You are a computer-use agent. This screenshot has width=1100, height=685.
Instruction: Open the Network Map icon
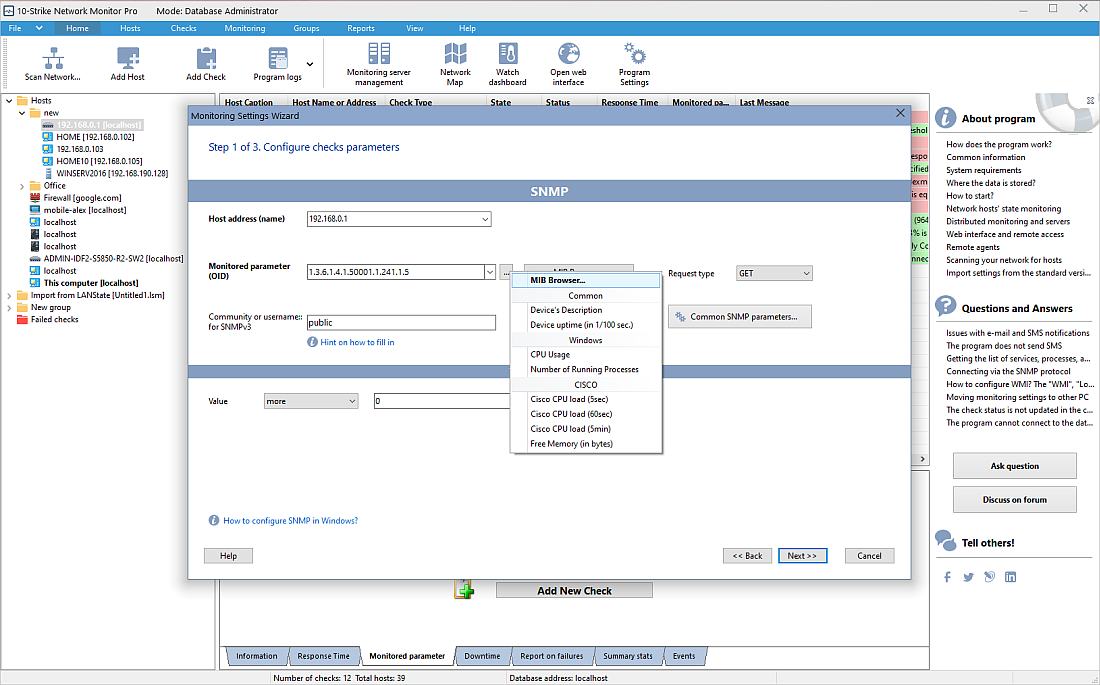click(x=455, y=54)
